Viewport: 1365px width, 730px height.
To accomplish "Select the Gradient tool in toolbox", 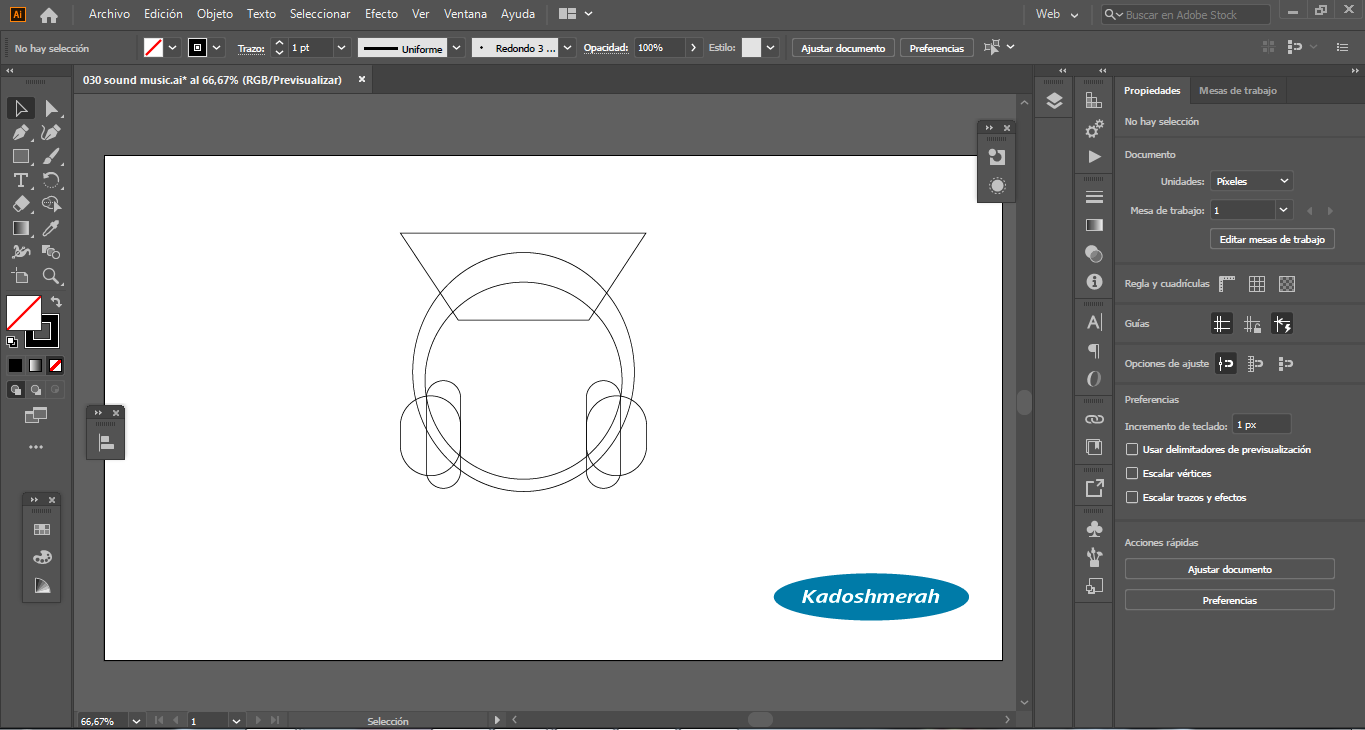I will [21, 228].
